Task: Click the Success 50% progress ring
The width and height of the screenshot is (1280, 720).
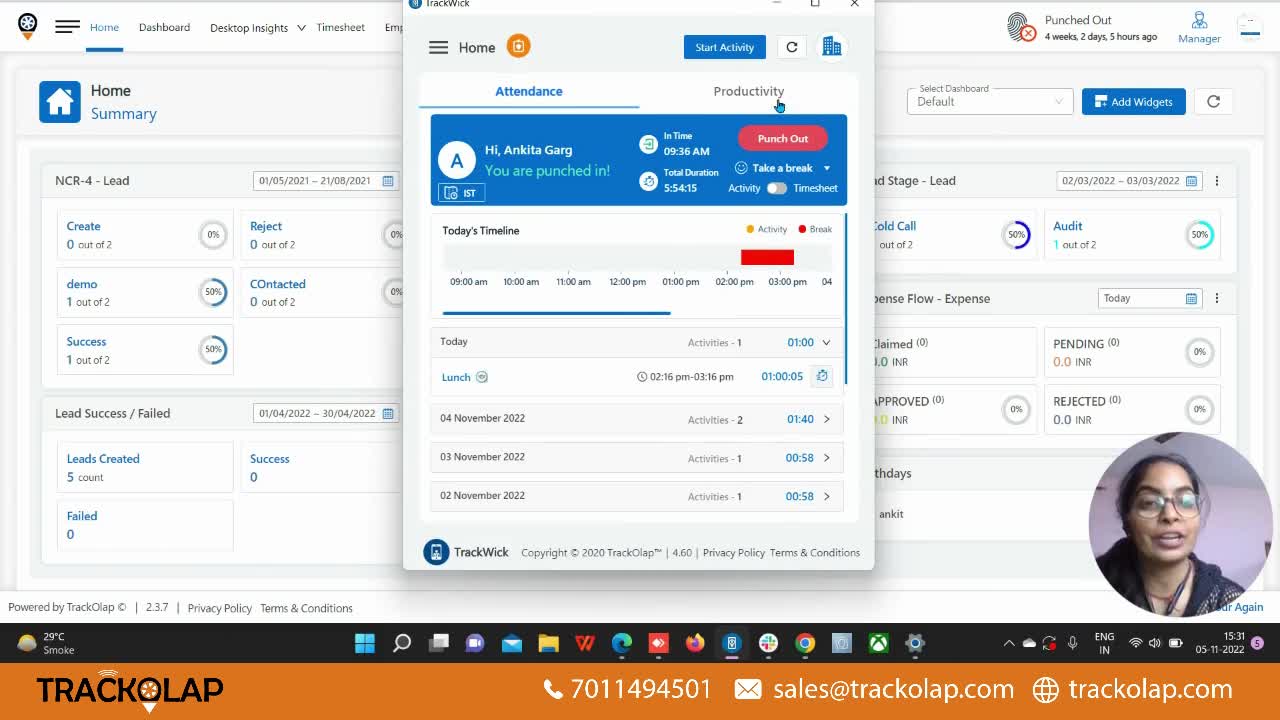Action: point(213,349)
